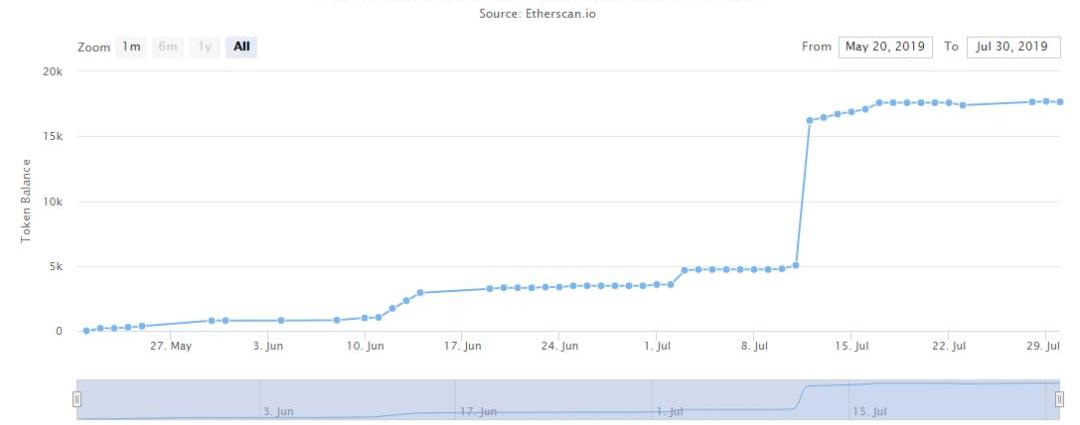The image size is (1080, 425).
Task: Click the 1. Jul x-axis label on main chart
Action: (657, 346)
